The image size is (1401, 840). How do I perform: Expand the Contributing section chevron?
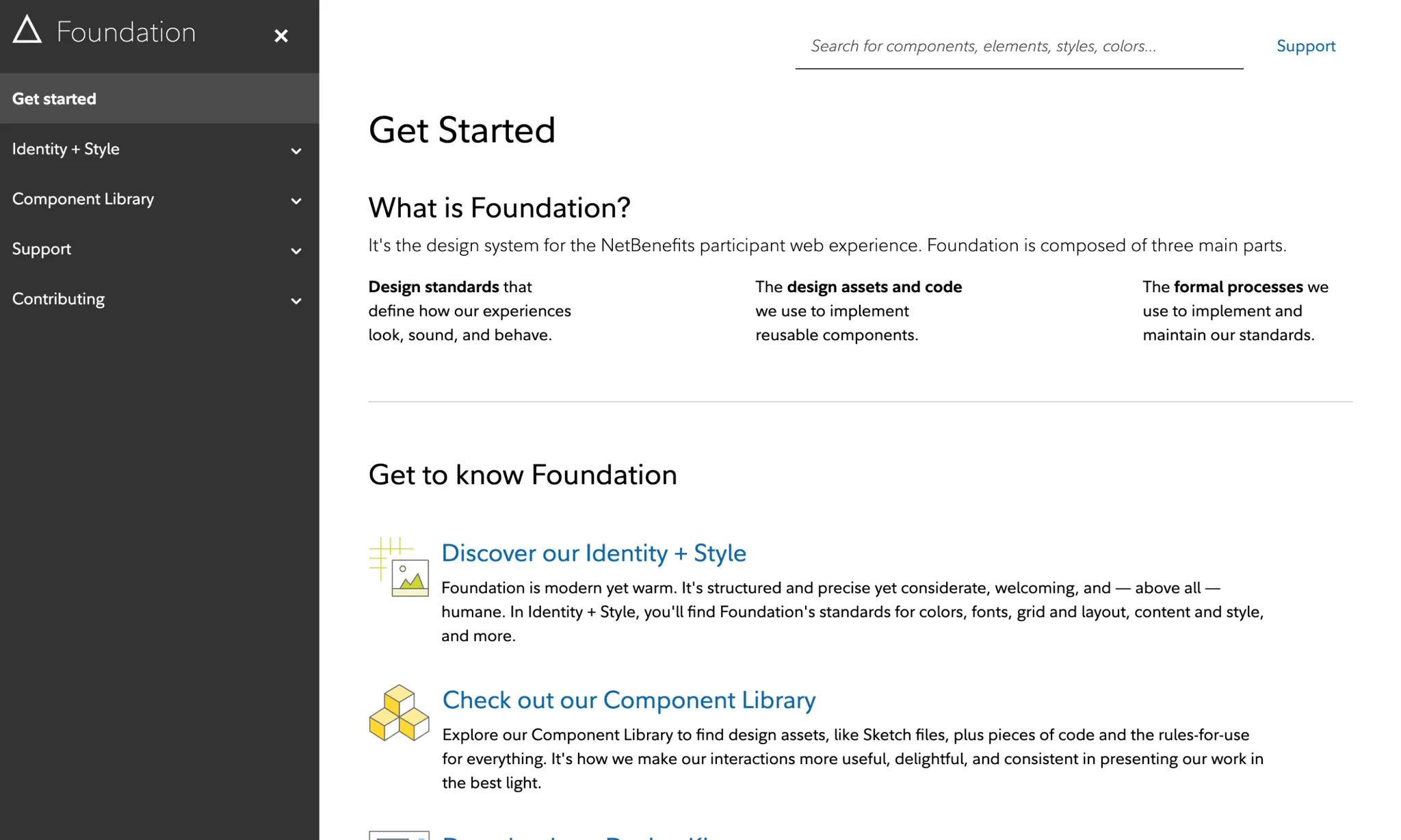[x=296, y=300]
